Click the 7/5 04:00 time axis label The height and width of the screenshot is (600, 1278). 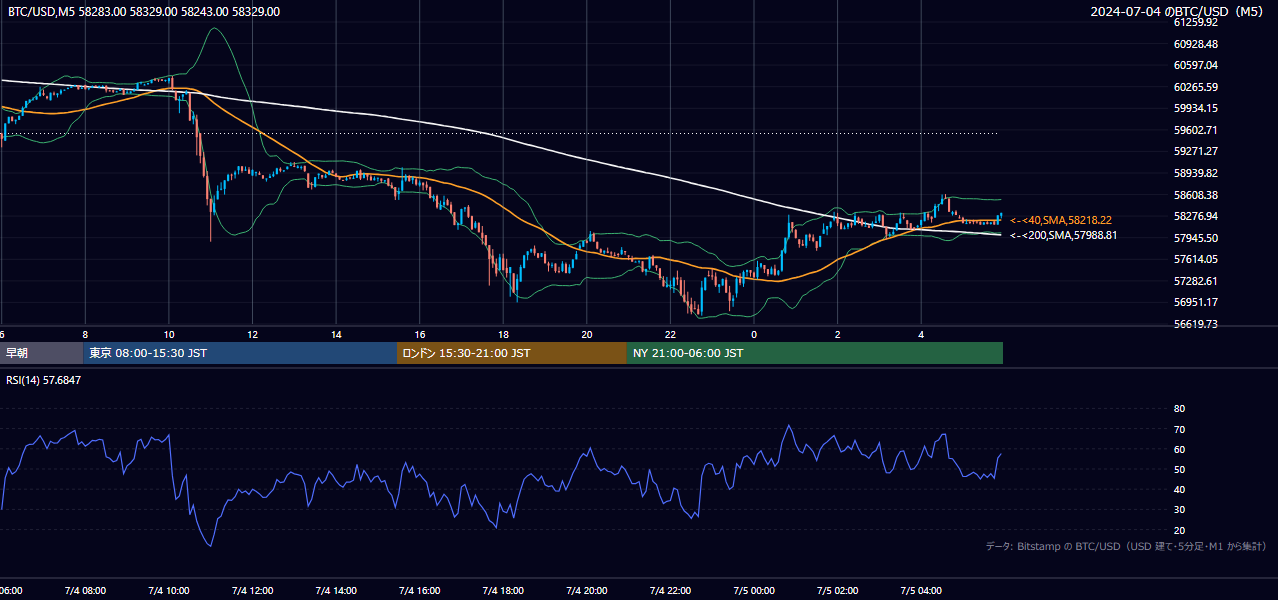[921, 591]
